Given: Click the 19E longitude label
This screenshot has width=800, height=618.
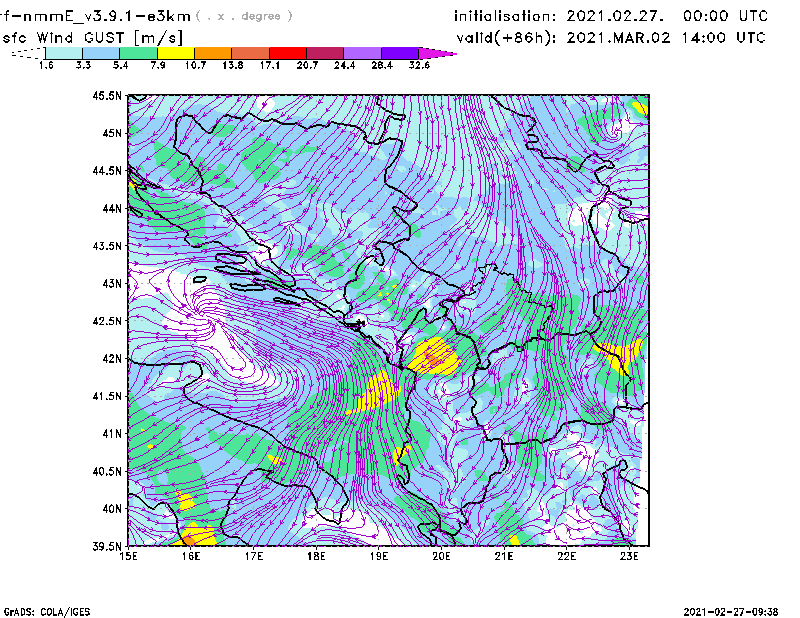Looking at the screenshot, I should coord(379,556).
